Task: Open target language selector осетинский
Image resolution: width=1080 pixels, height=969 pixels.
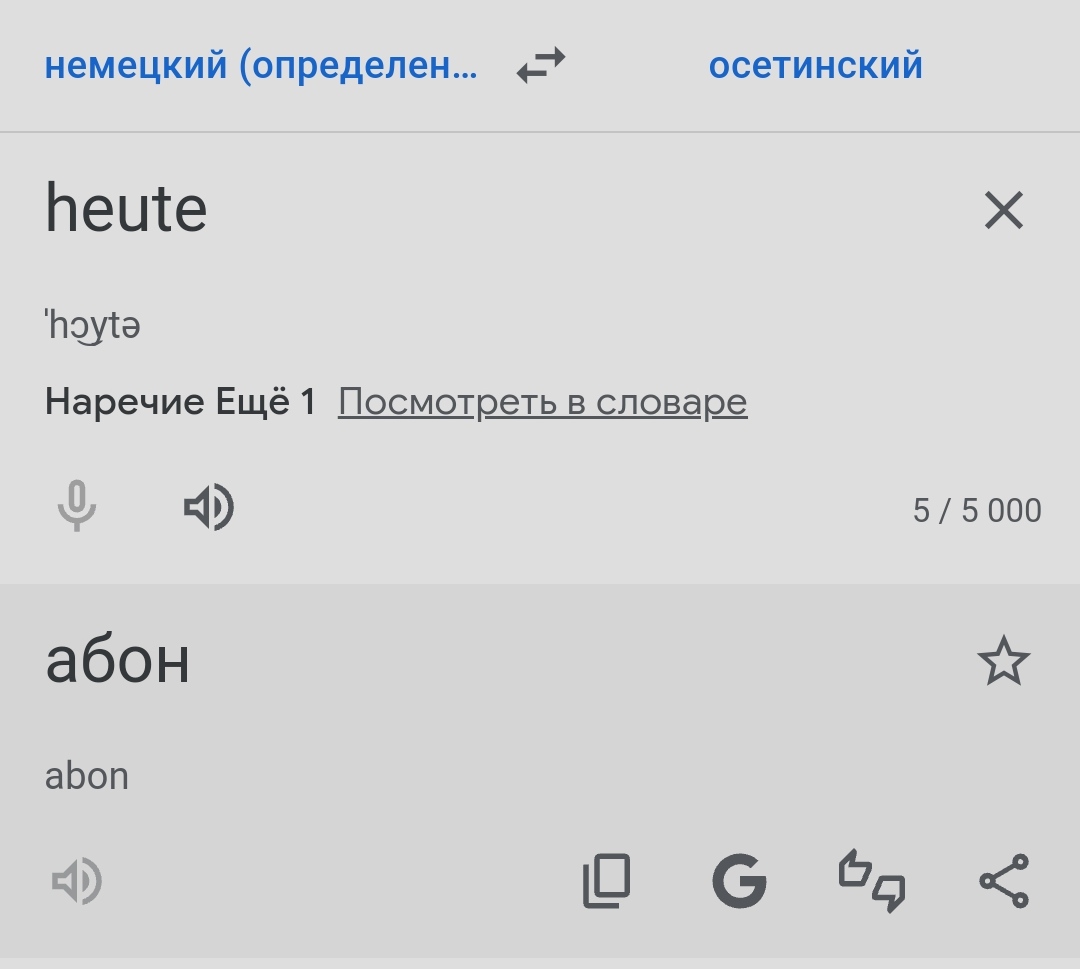Action: pyautogui.click(x=816, y=66)
